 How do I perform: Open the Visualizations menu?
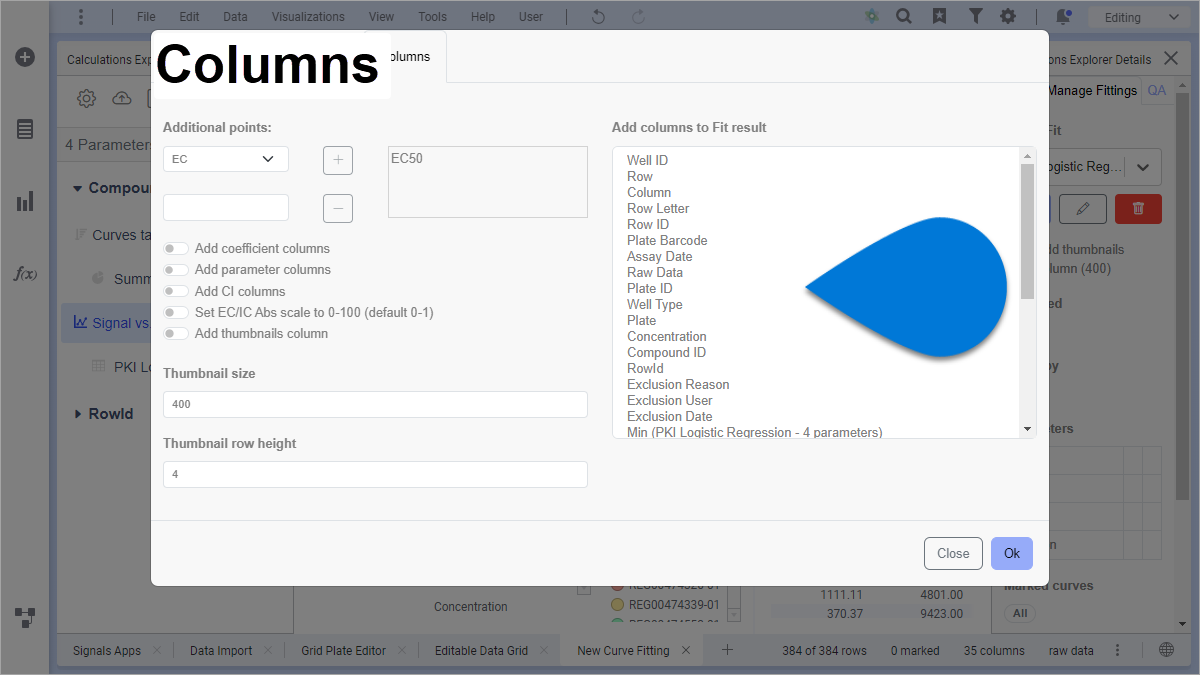coord(308,17)
